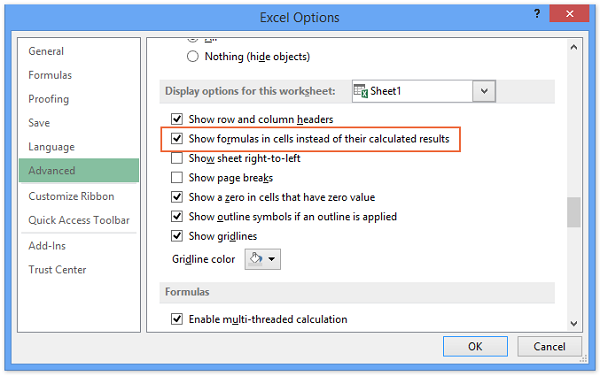This screenshot has height=376, width=600.
Task: Click the Cancel button
Action: point(549,347)
